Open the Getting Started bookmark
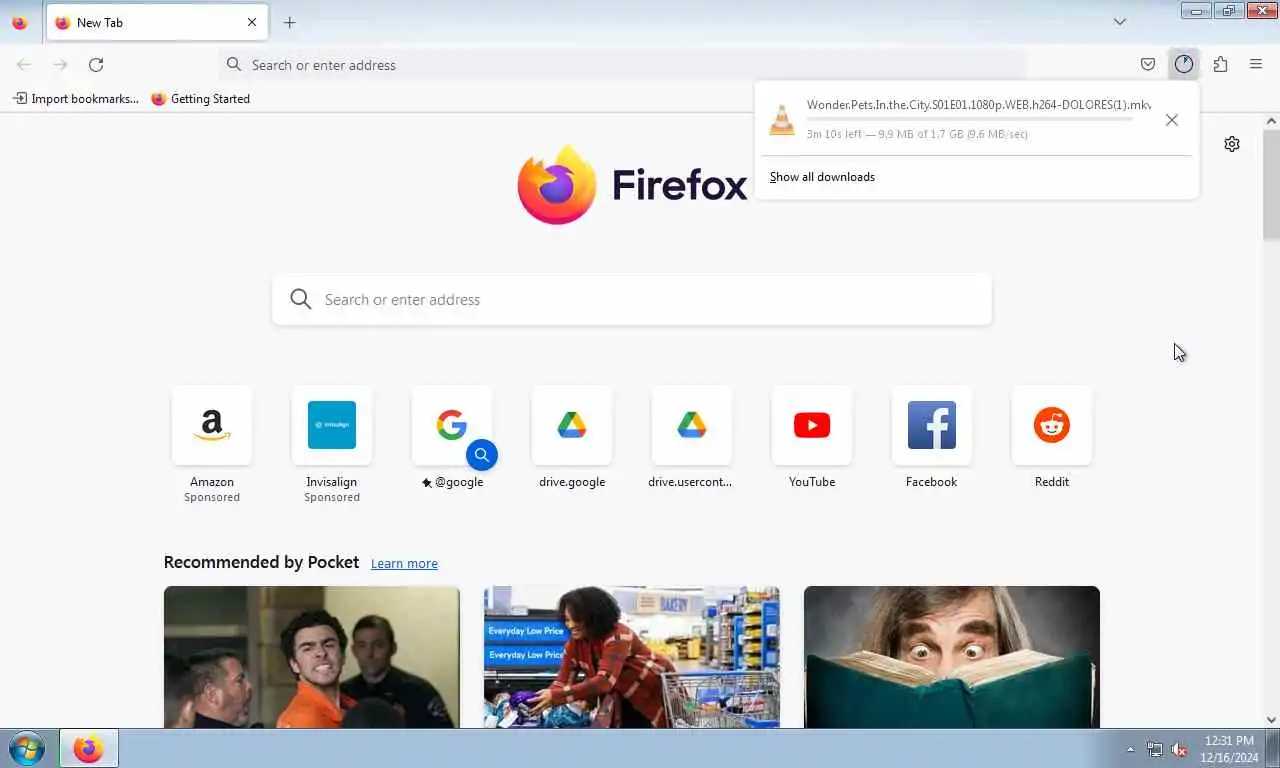The height and width of the screenshot is (768, 1280). tap(200, 99)
